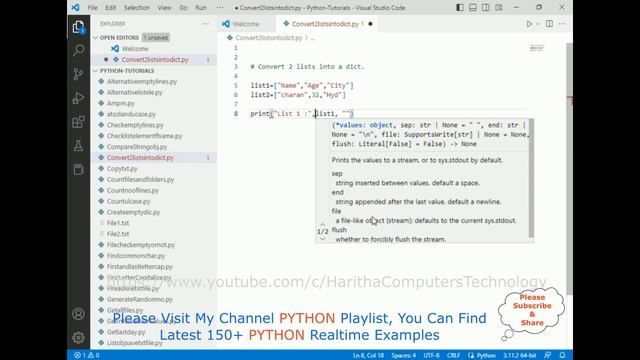
Task: Click unsaved dot on Convert2listsintodict.py tab
Action: pyautogui.click(x=371, y=24)
